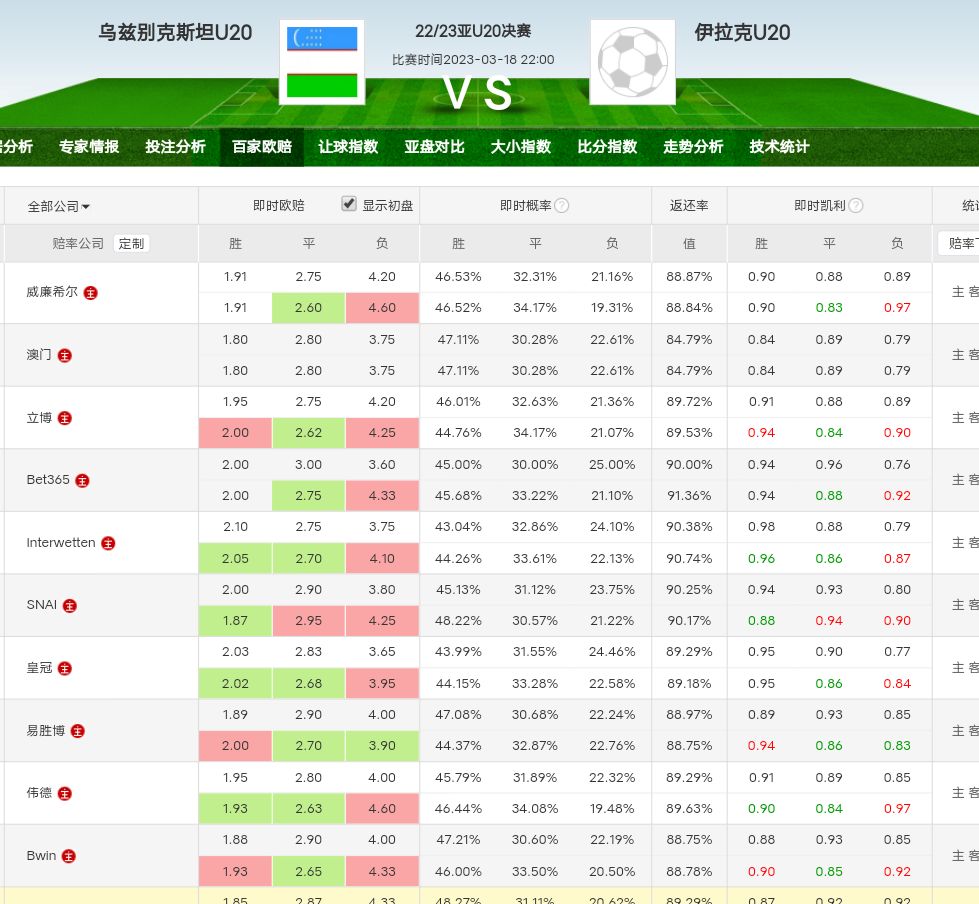The height and width of the screenshot is (904, 979).
Task: Click the help icon beside 即时概率
Action: pyautogui.click(x=562, y=206)
